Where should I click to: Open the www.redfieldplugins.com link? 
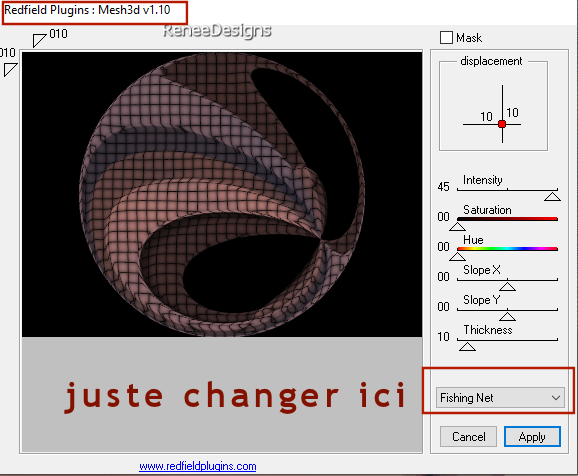[198, 466]
